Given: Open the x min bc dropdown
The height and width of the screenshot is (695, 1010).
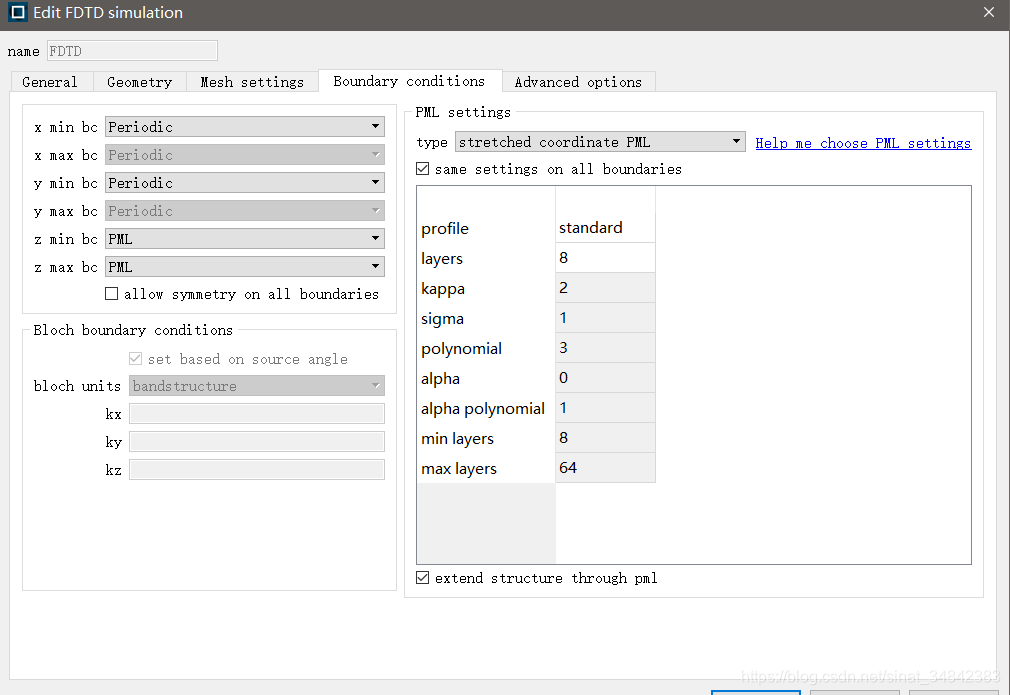Looking at the screenshot, I should click(245, 127).
